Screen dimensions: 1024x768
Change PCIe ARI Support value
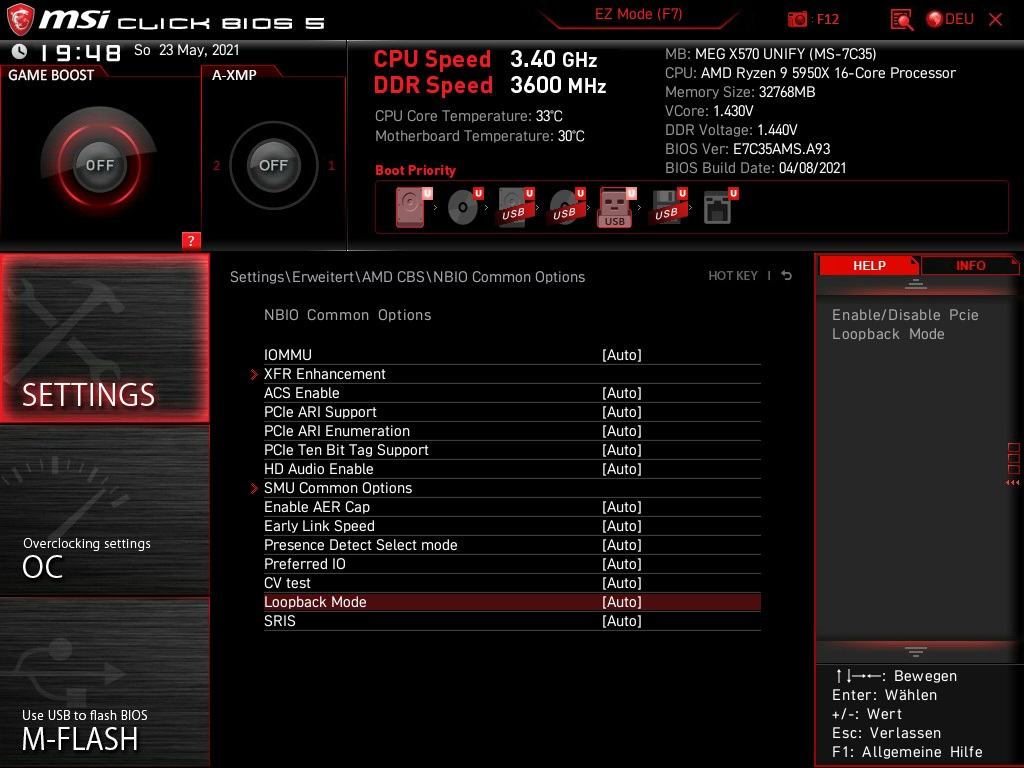click(622, 411)
